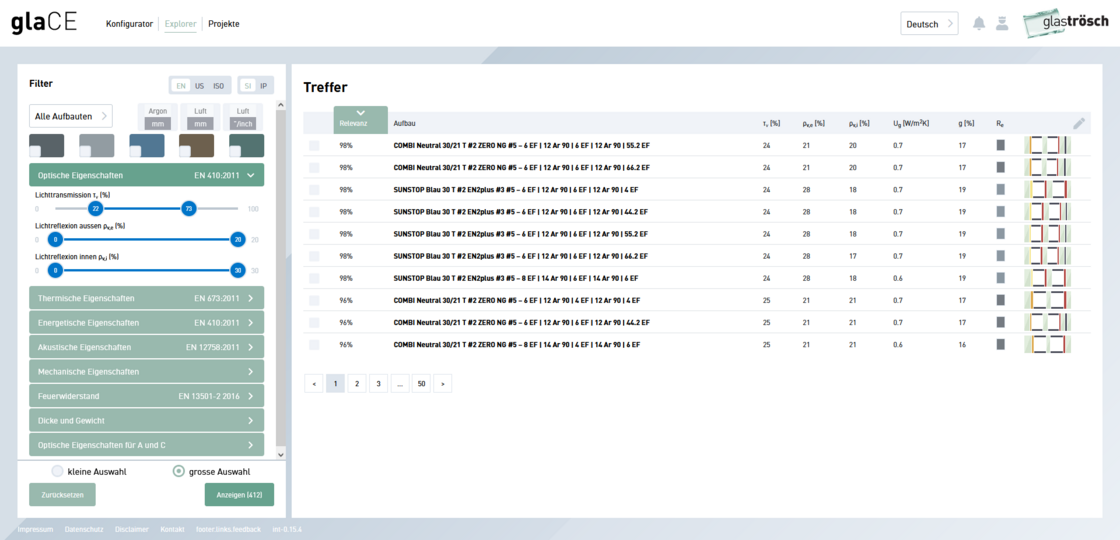Open the Konfigurator tab
The height and width of the screenshot is (540, 1120).
(129, 24)
